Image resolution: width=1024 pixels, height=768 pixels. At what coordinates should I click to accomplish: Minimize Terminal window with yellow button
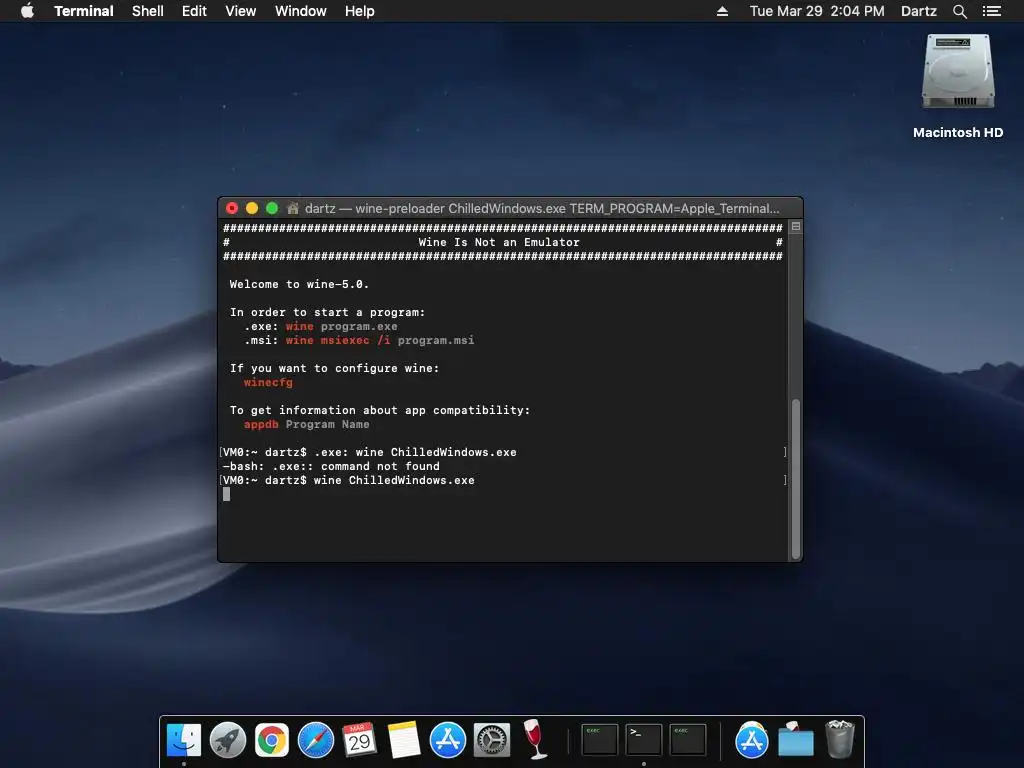(x=252, y=208)
